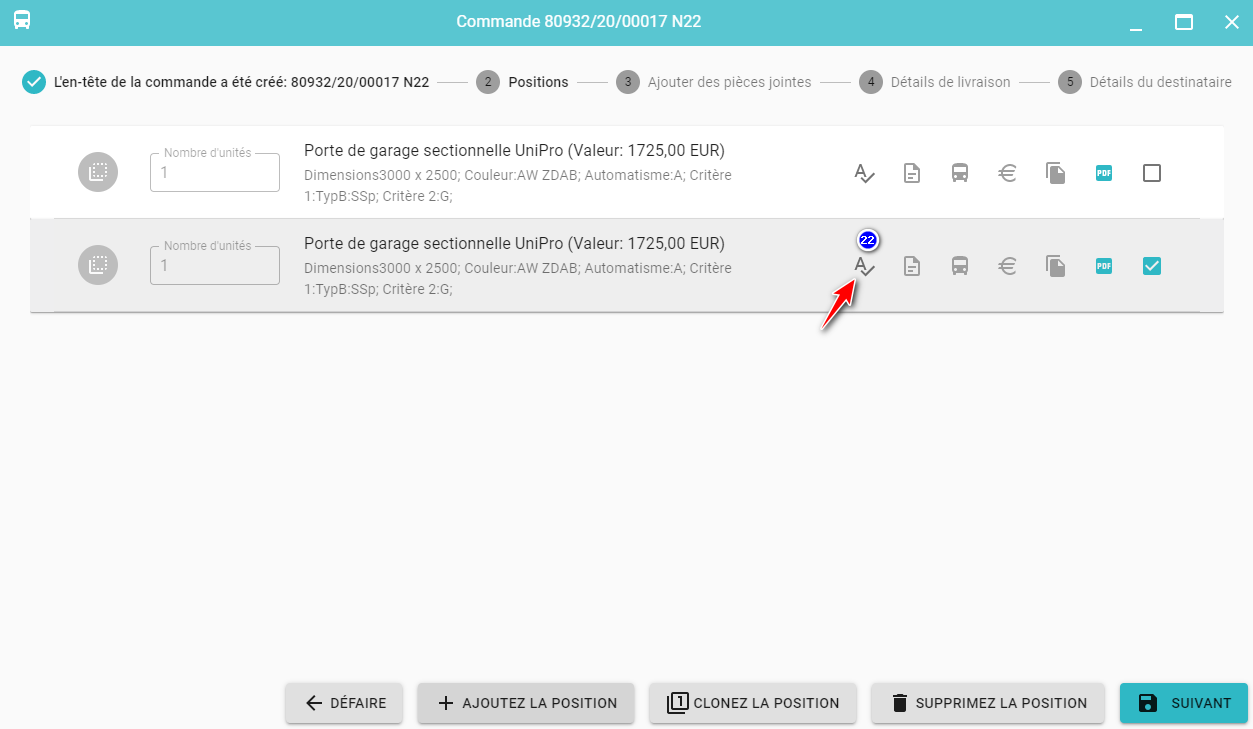This screenshot has height=729, width=1253.
Task: Click the bus transport icon in first row
Action: 960,173
